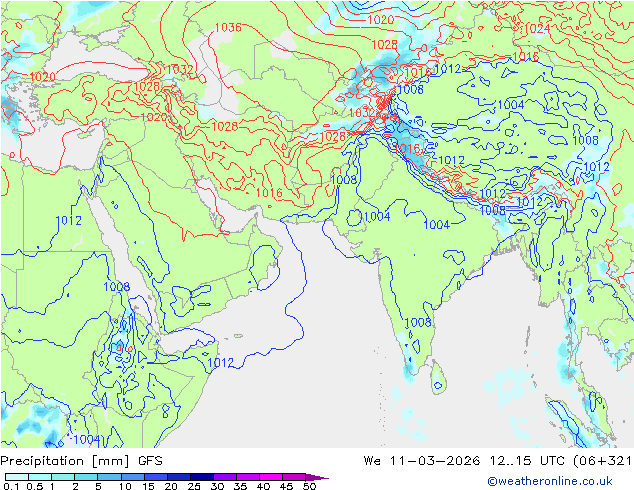Click the blue '1008' label over Pakistan

344,179
